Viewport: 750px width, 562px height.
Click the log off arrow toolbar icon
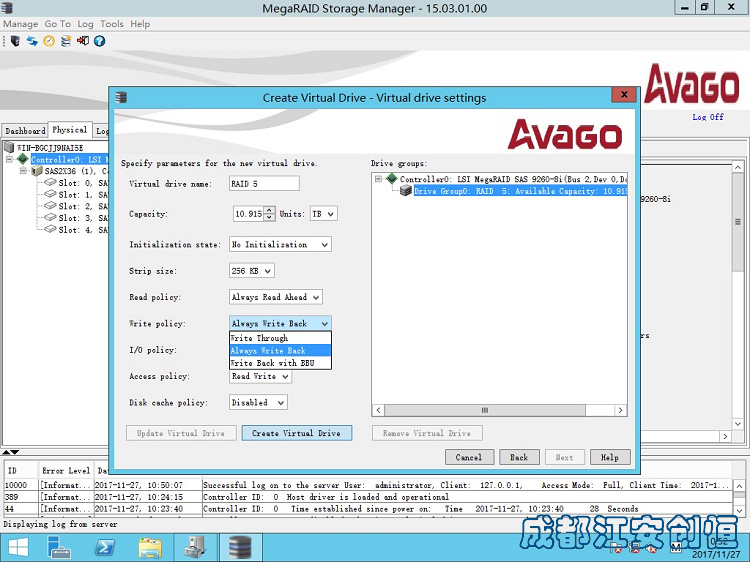click(83, 41)
